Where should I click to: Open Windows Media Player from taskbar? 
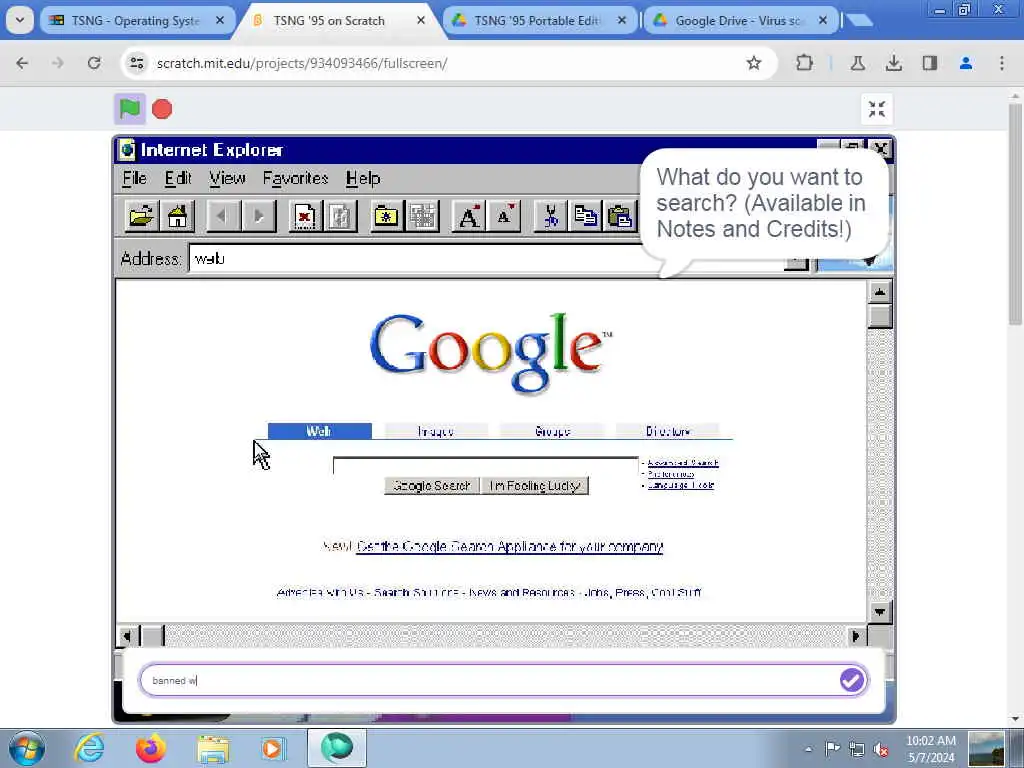(274, 748)
